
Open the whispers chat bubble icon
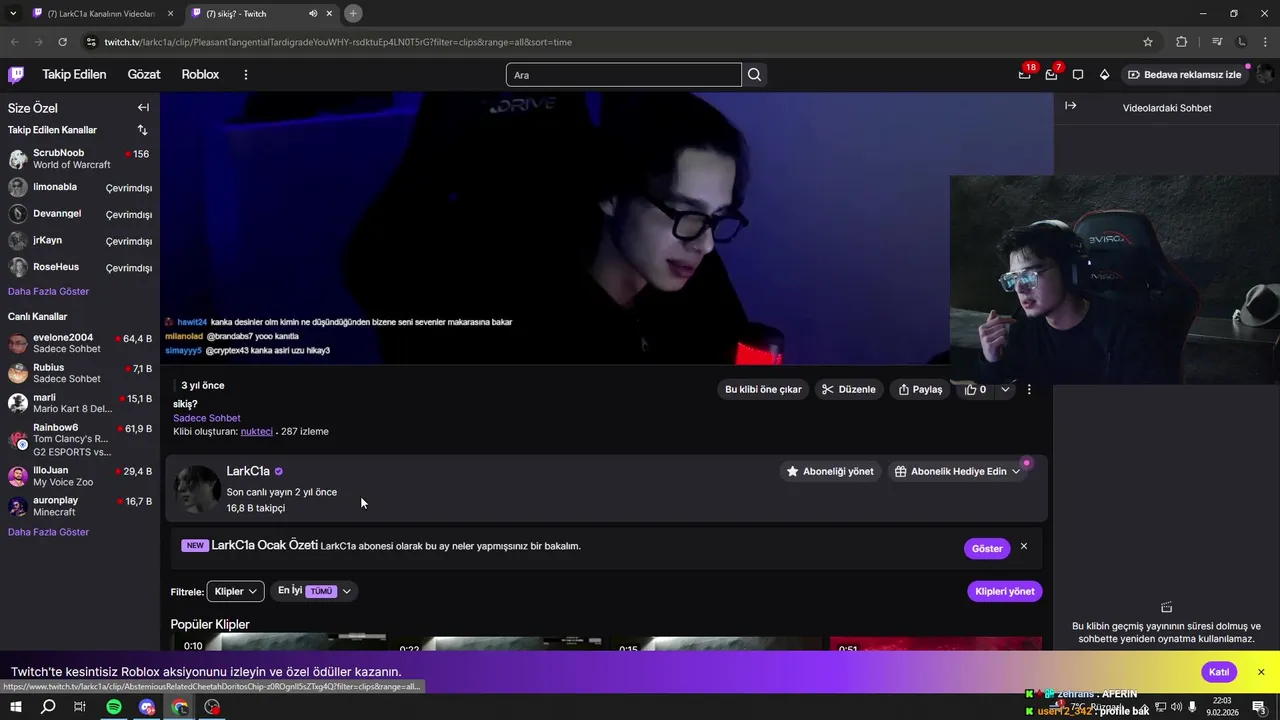1078,75
